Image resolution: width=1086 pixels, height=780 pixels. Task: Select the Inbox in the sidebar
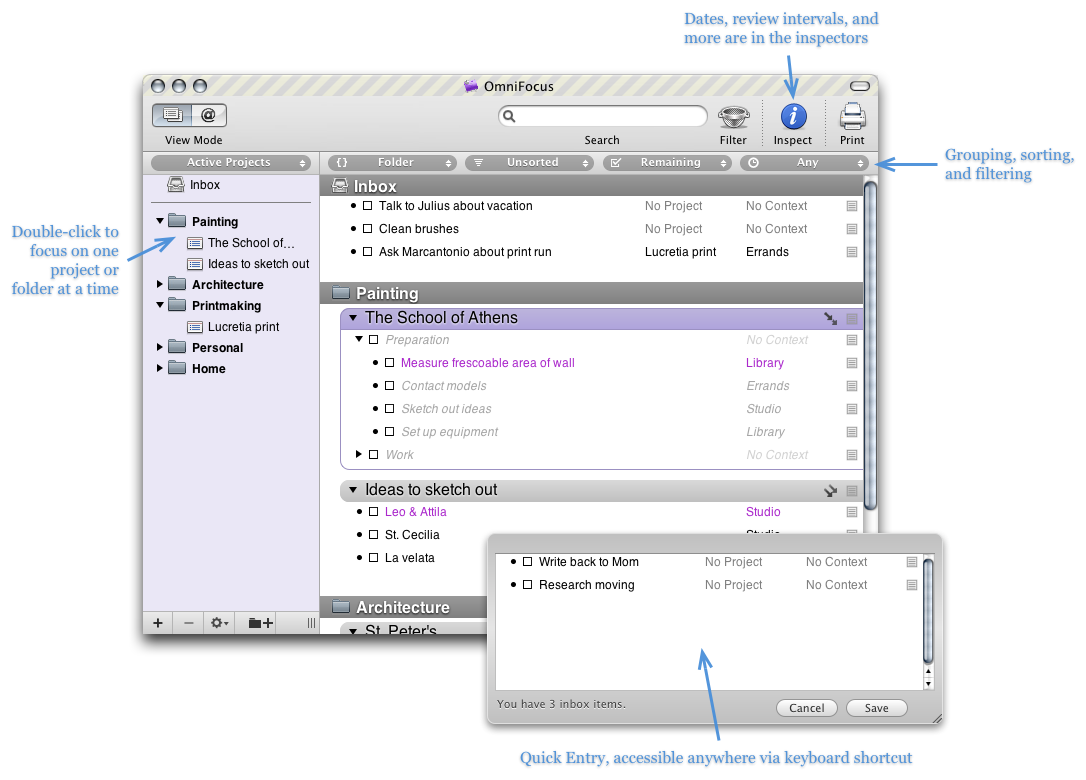pyautogui.click(x=204, y=185)
